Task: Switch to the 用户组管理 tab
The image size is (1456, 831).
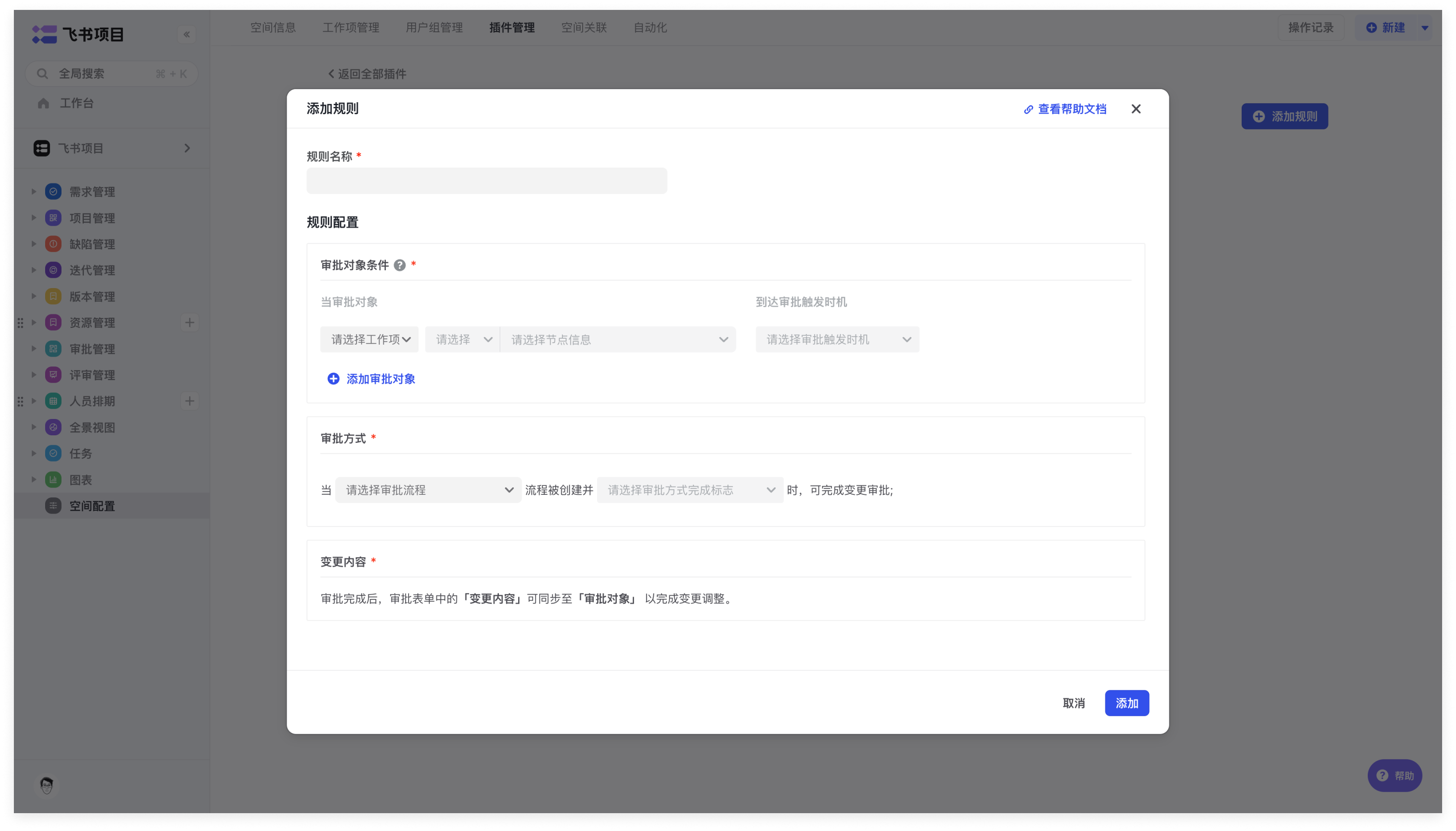Action: tap(434, 27)
